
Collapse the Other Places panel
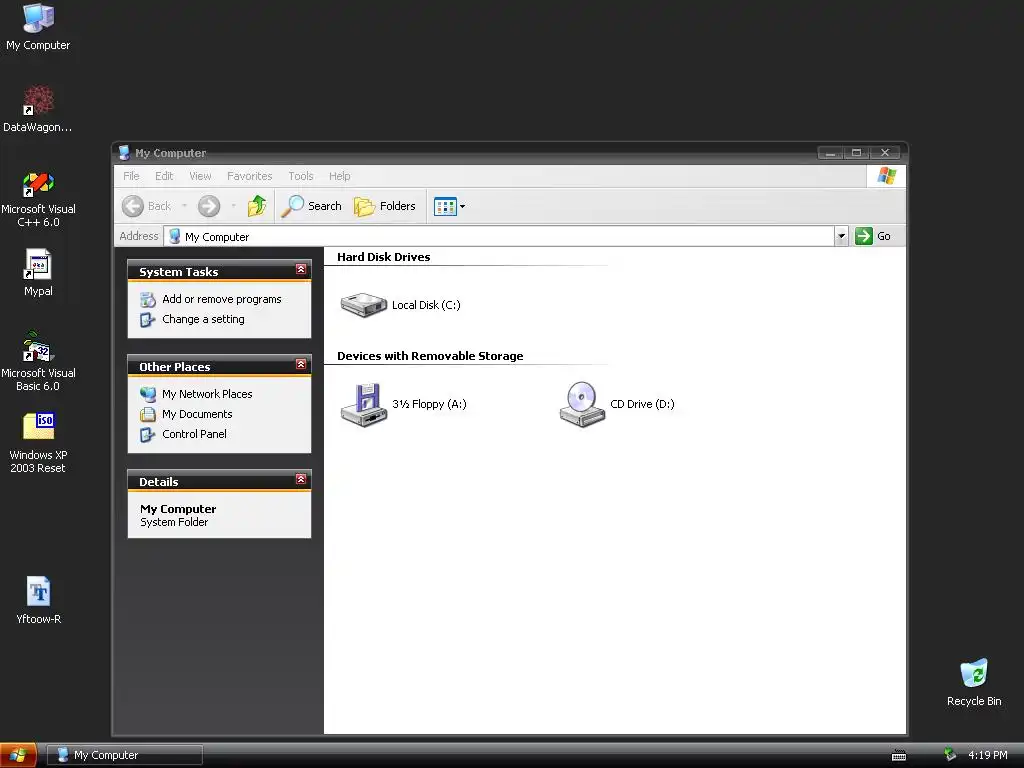point(301,364)
